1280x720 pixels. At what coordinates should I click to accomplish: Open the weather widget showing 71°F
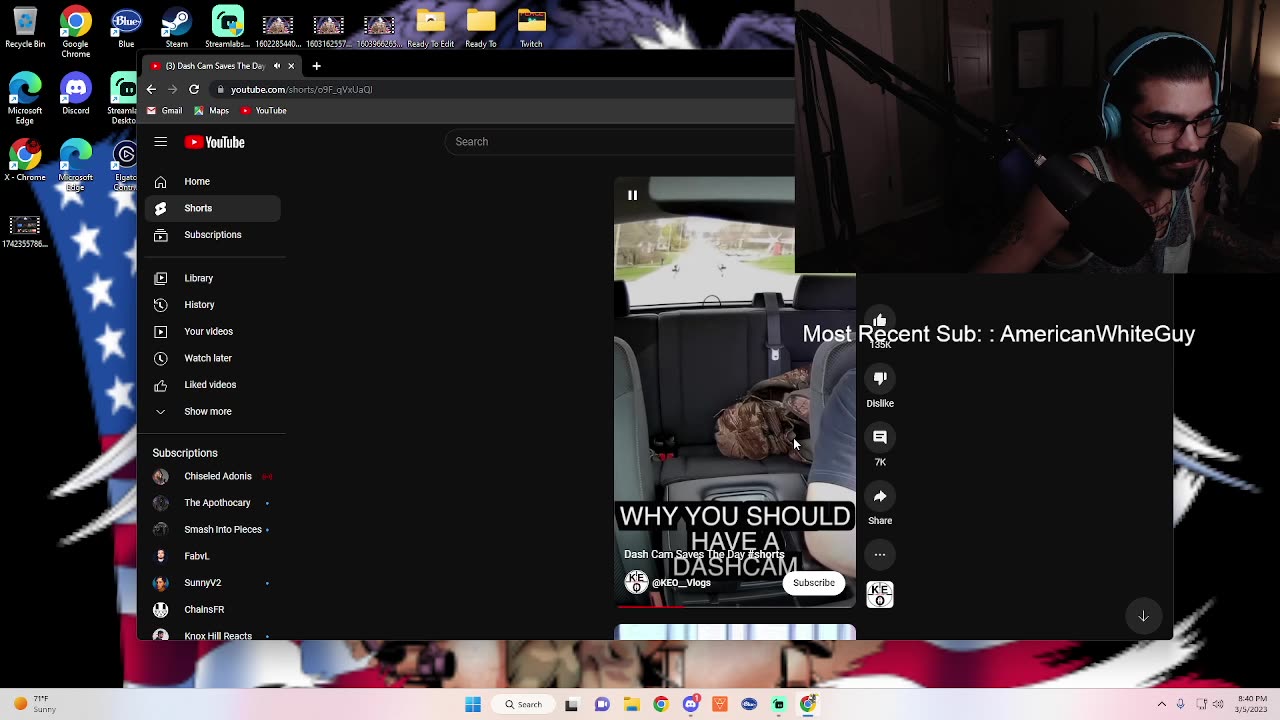tap(36, 704)
